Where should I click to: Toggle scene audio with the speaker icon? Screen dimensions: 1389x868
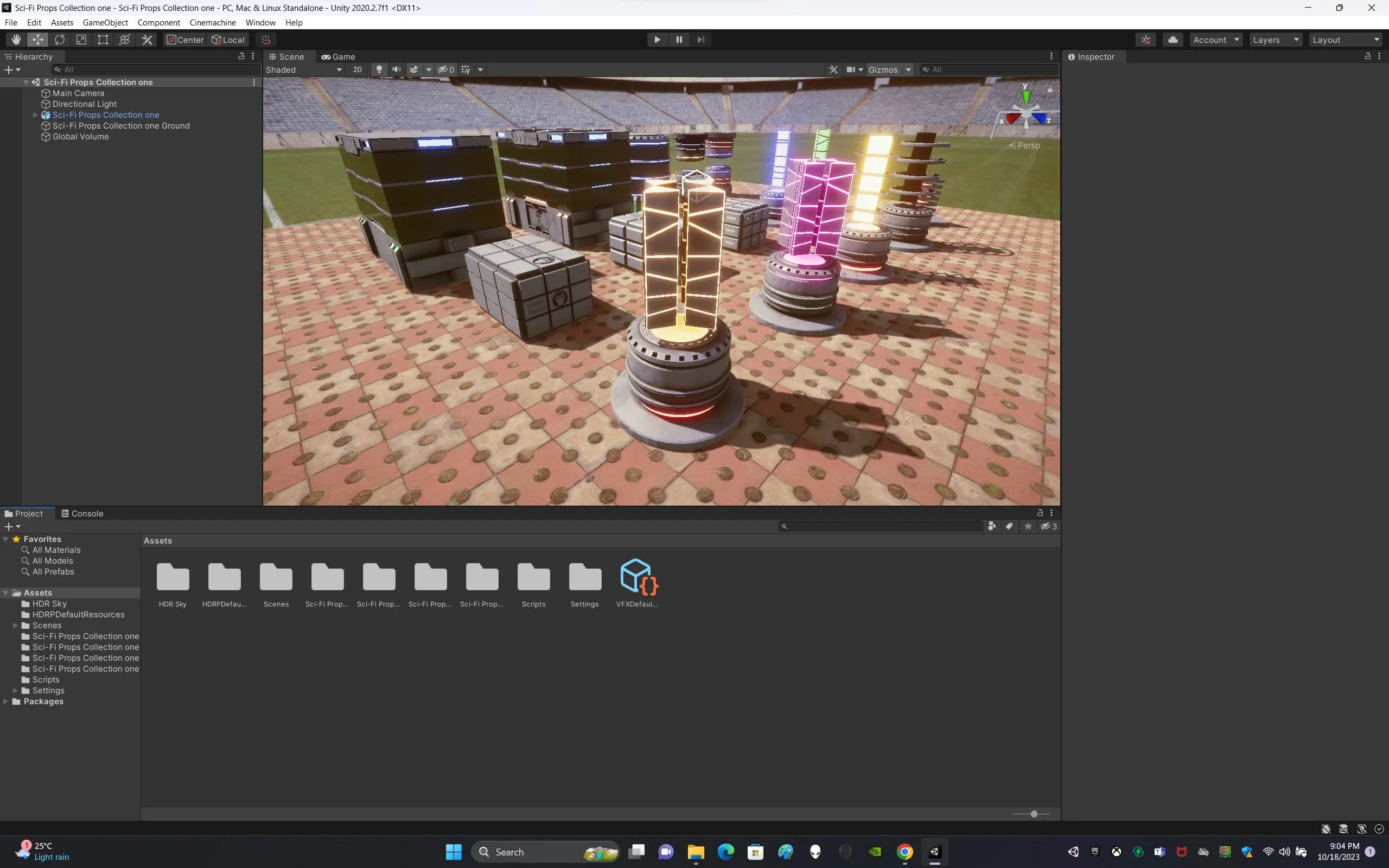396,69
